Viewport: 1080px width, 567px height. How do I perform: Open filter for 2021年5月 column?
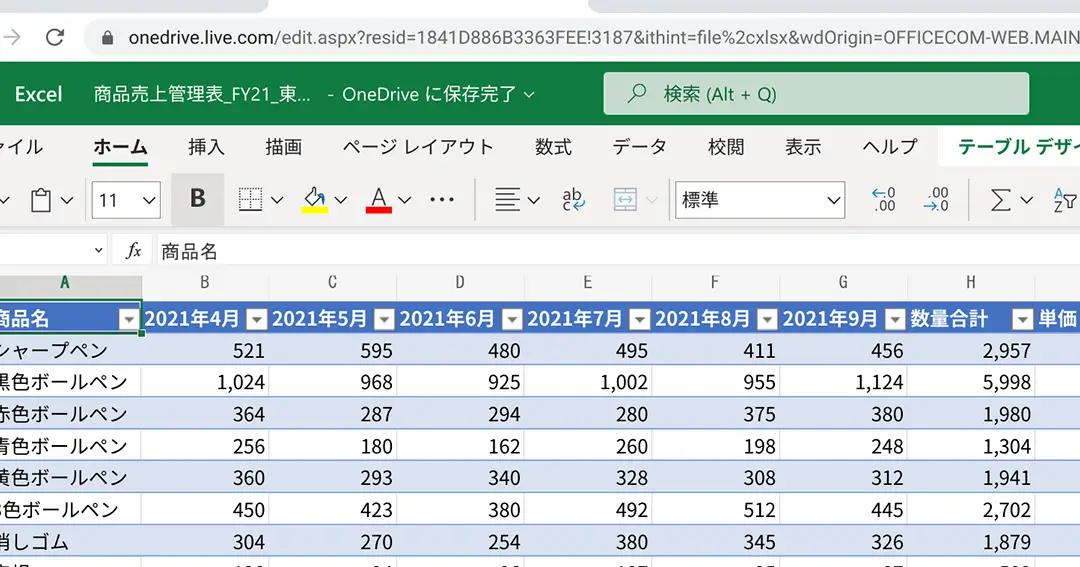pos(384,319)
